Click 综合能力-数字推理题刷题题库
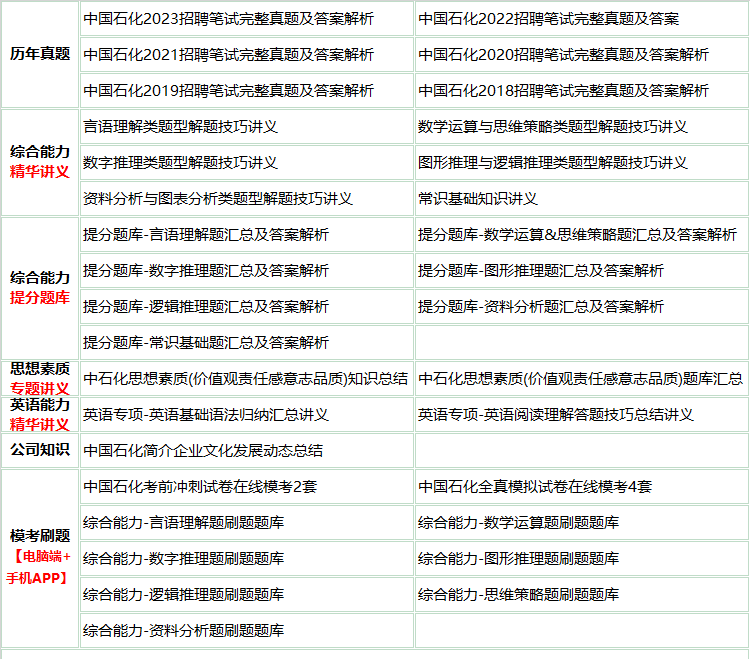 (183, 558)
